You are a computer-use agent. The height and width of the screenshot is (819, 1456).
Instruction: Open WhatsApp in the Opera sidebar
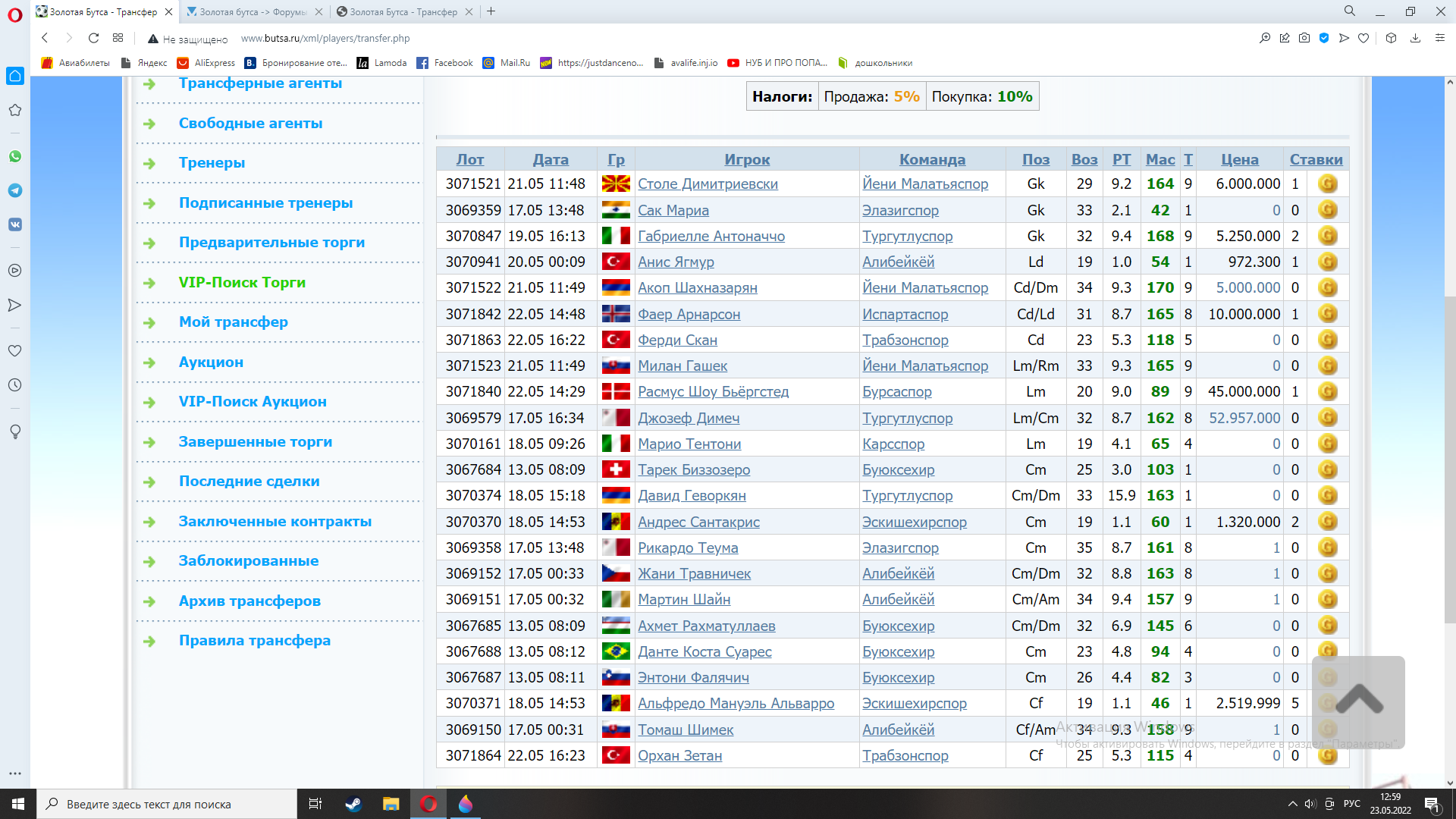(14, 156)
